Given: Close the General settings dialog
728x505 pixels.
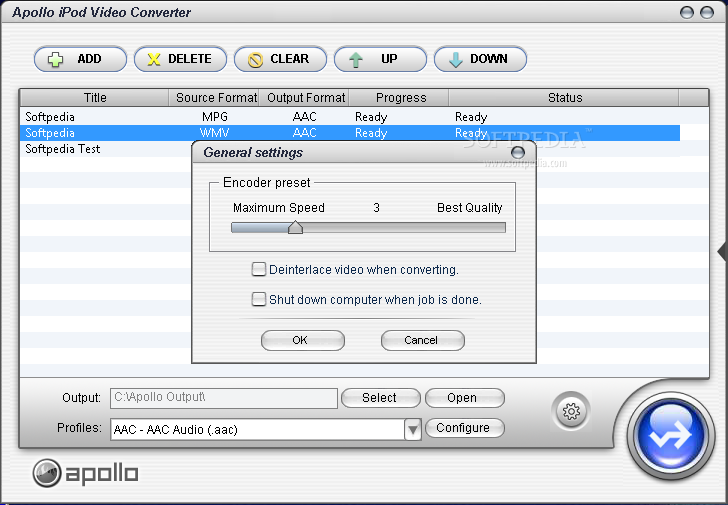Looking at the screenshot, I should 518,152.
